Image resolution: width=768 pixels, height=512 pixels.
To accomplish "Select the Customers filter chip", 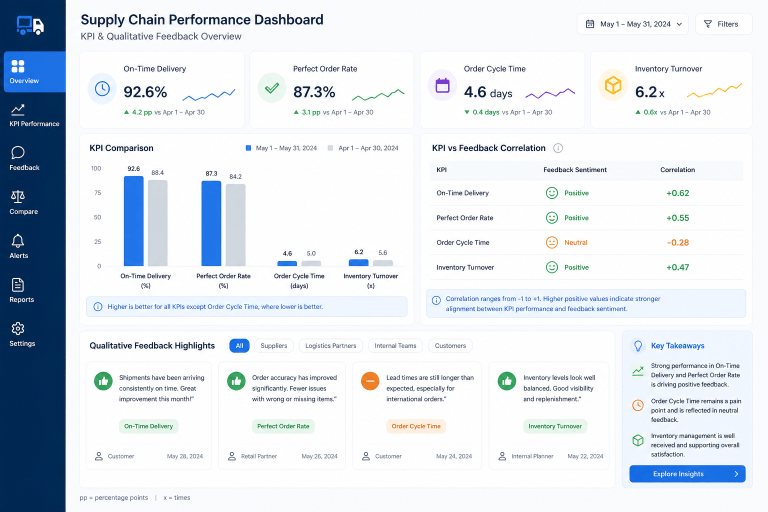I will point(450,346).
